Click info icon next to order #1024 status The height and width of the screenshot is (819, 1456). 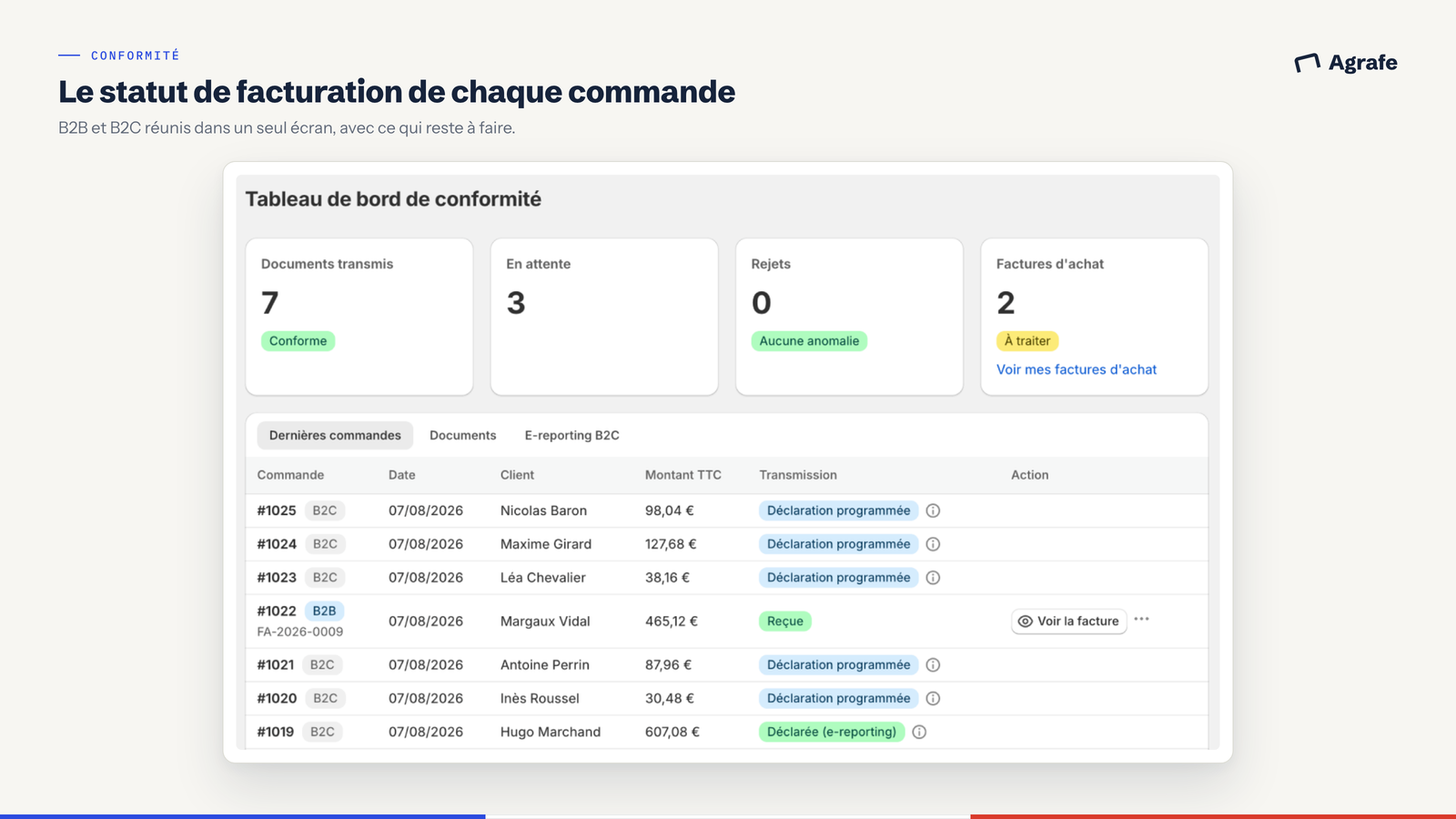pyautogui.click(x=933, y=544)
